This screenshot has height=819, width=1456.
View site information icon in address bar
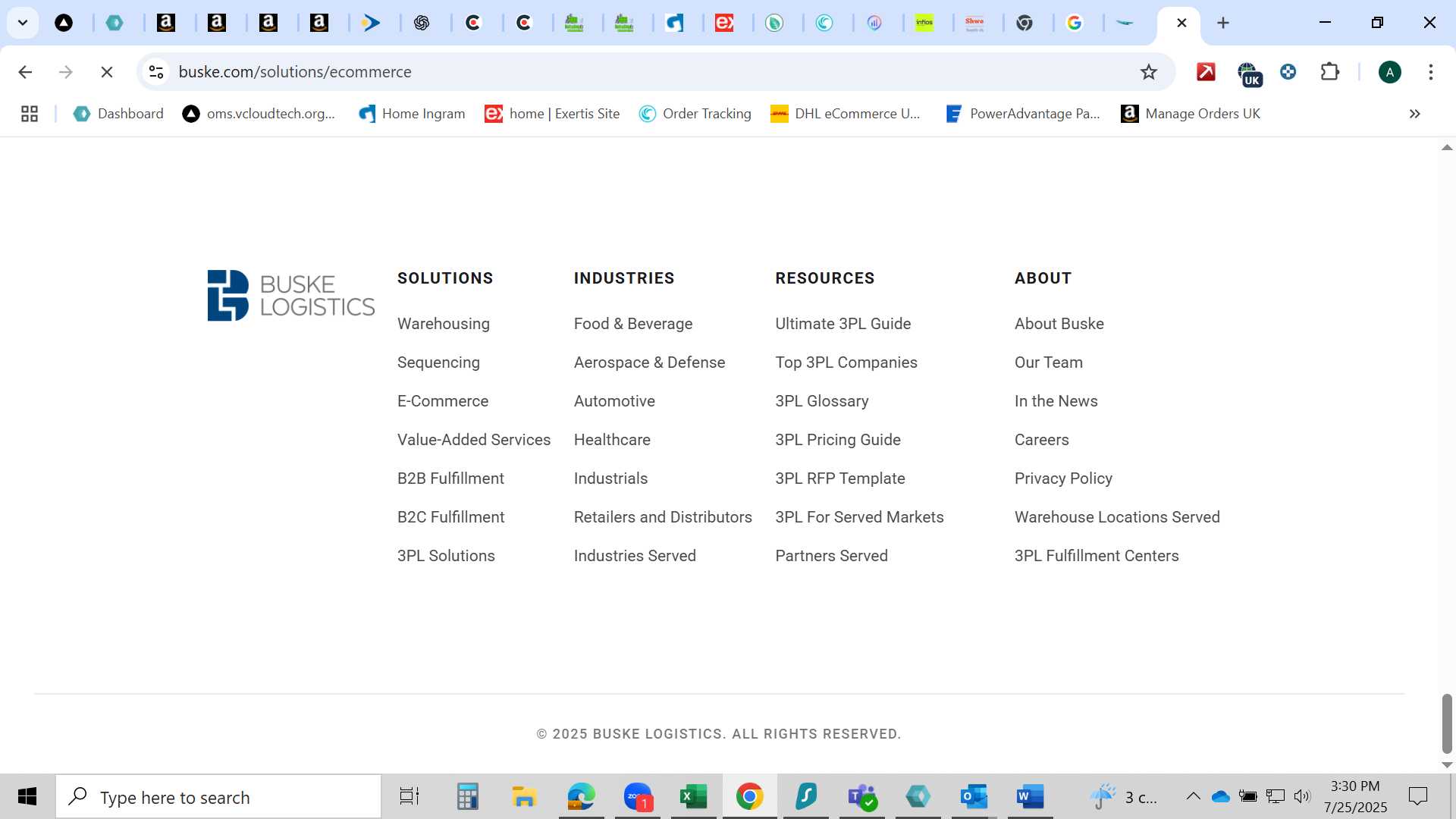tap(156, 72)
